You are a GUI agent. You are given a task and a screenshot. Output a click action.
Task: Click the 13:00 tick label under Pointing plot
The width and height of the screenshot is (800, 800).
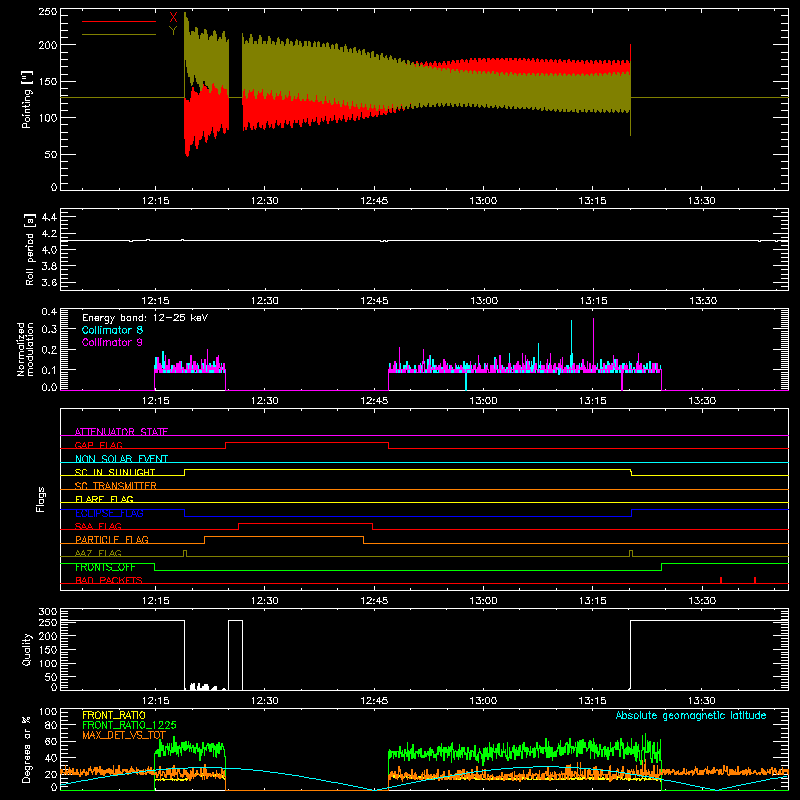pyautogui.click(x=483, y=201)
